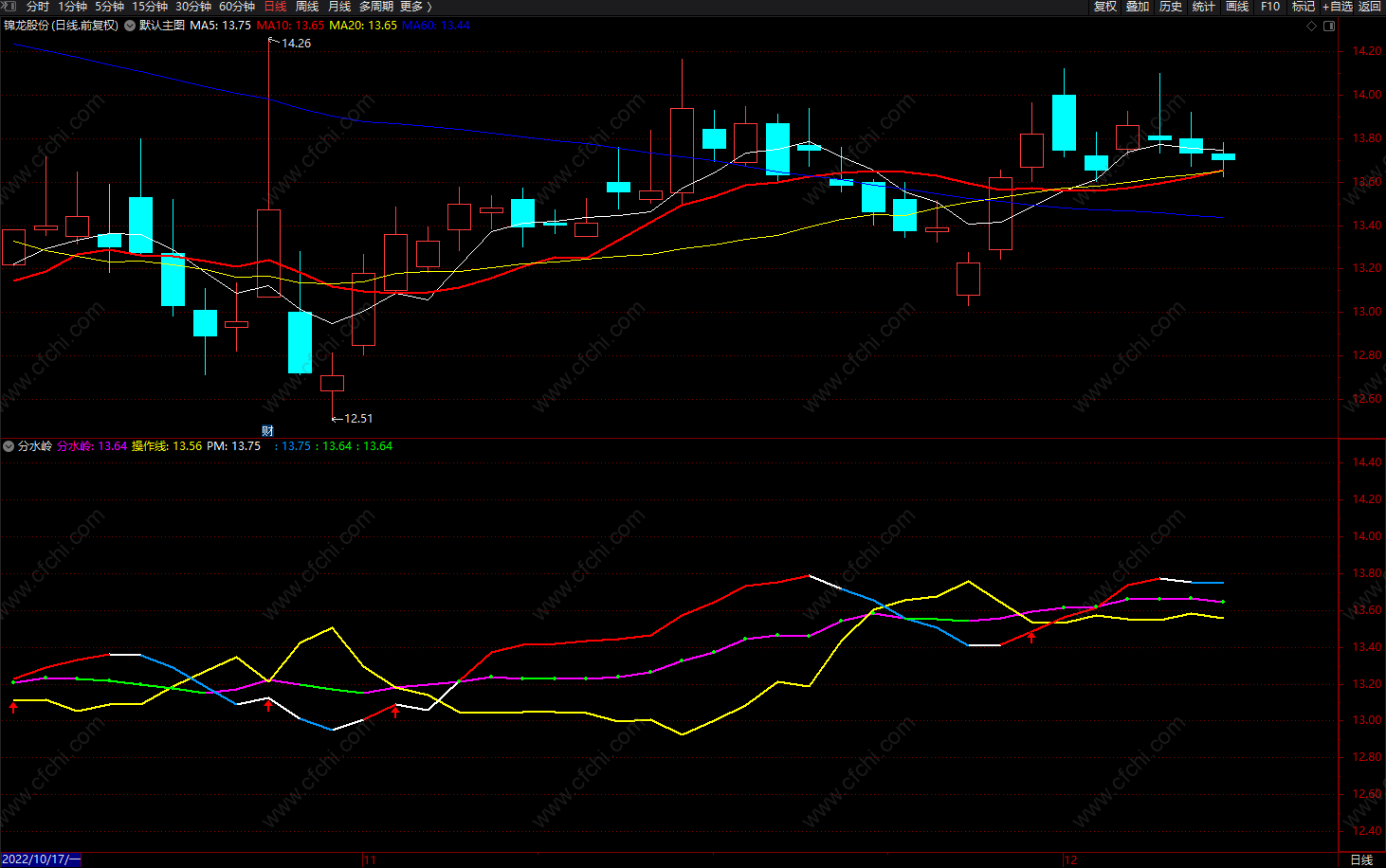This screenshot has width=1386, height=868.
Task: Toggle the side panel layout icon
Action: pyautogui.click(x=1329, y=26)
